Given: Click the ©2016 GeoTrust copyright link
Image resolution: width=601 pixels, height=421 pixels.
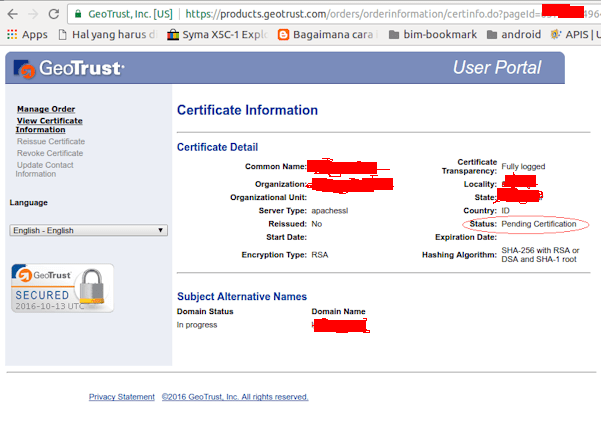Looking at the screenshot, I should click(235, 397).
